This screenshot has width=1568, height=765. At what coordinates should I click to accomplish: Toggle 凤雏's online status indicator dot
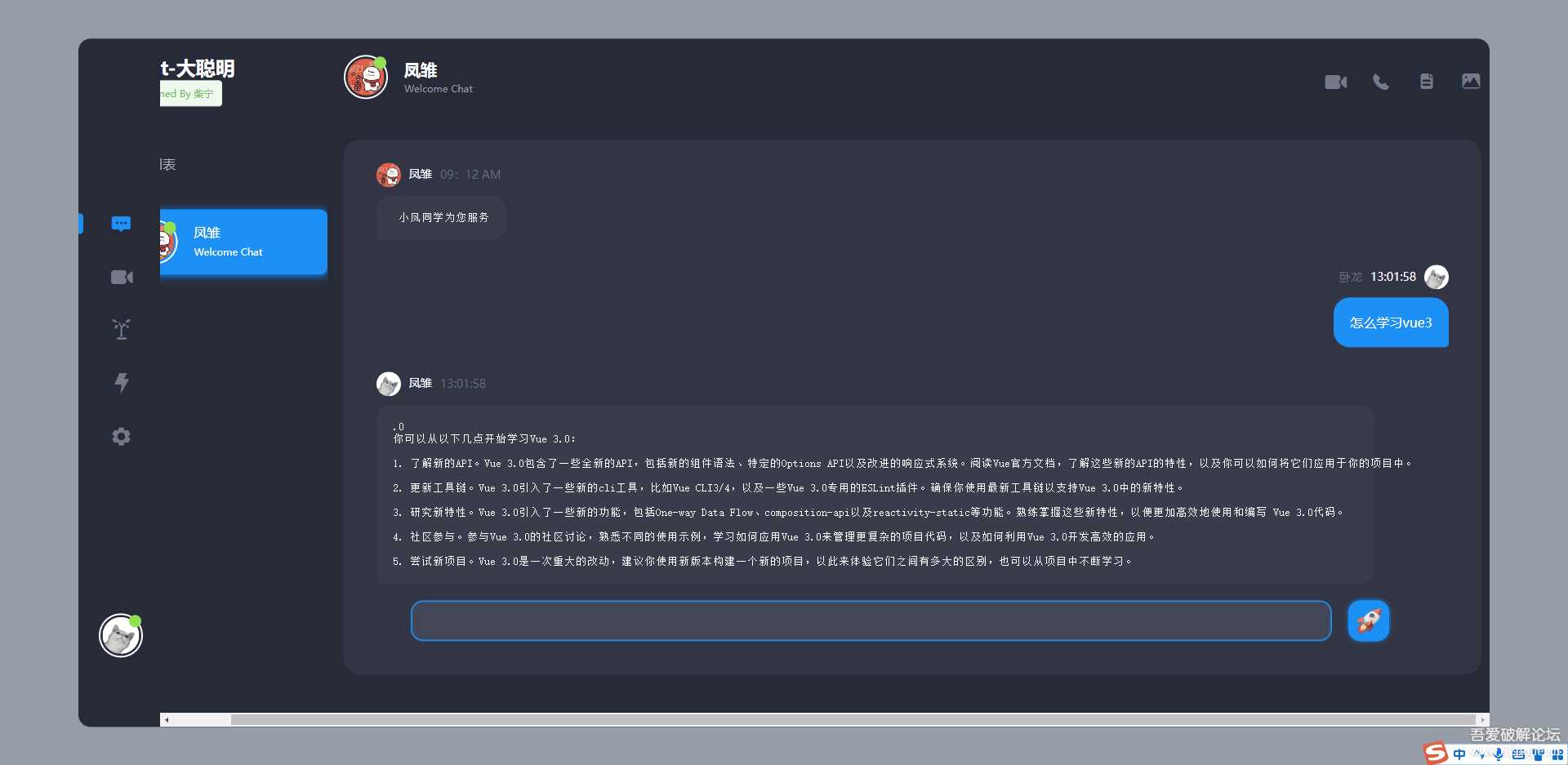tap(381, 60)
